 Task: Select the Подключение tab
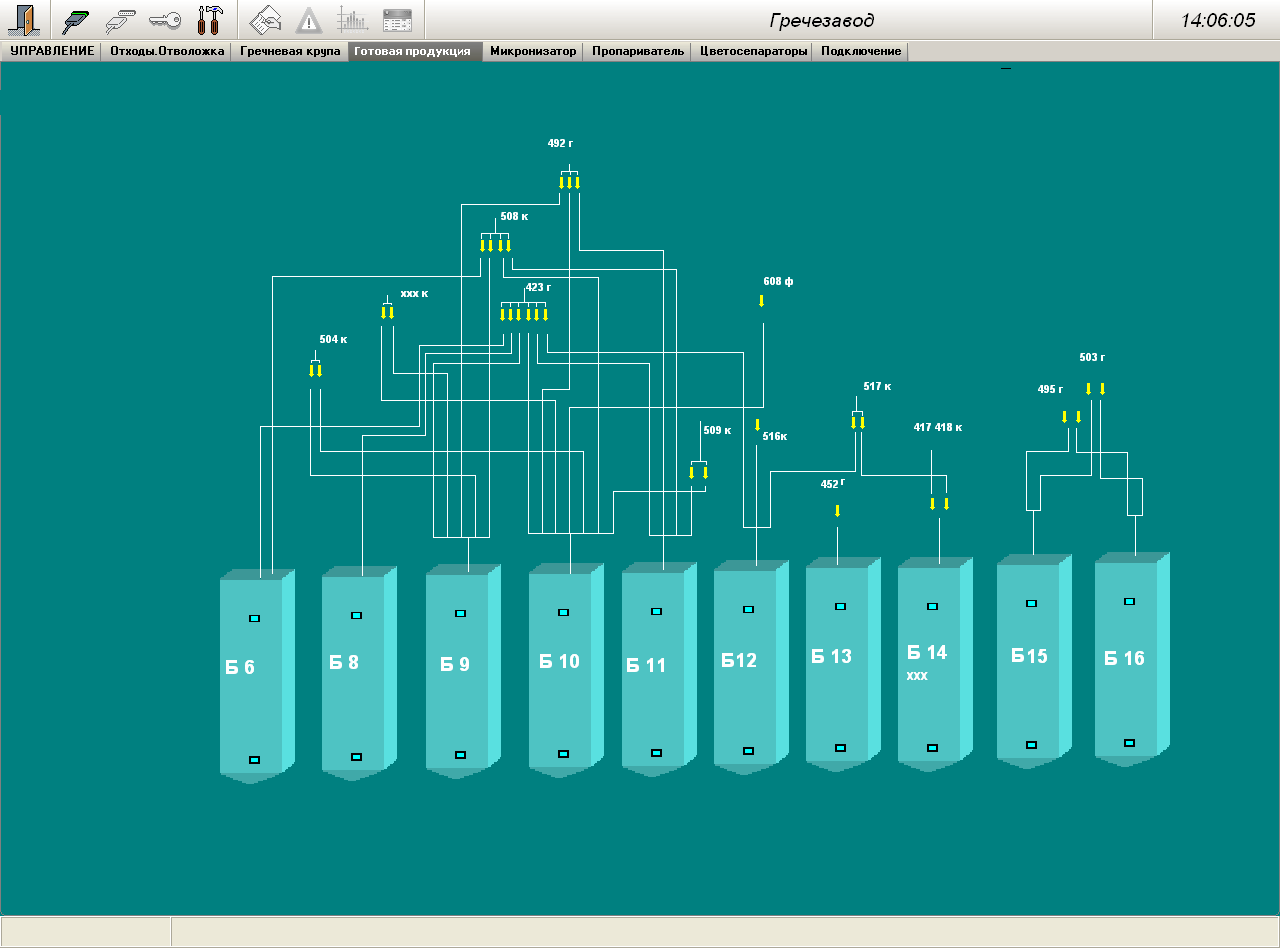(x=860, y=51)
